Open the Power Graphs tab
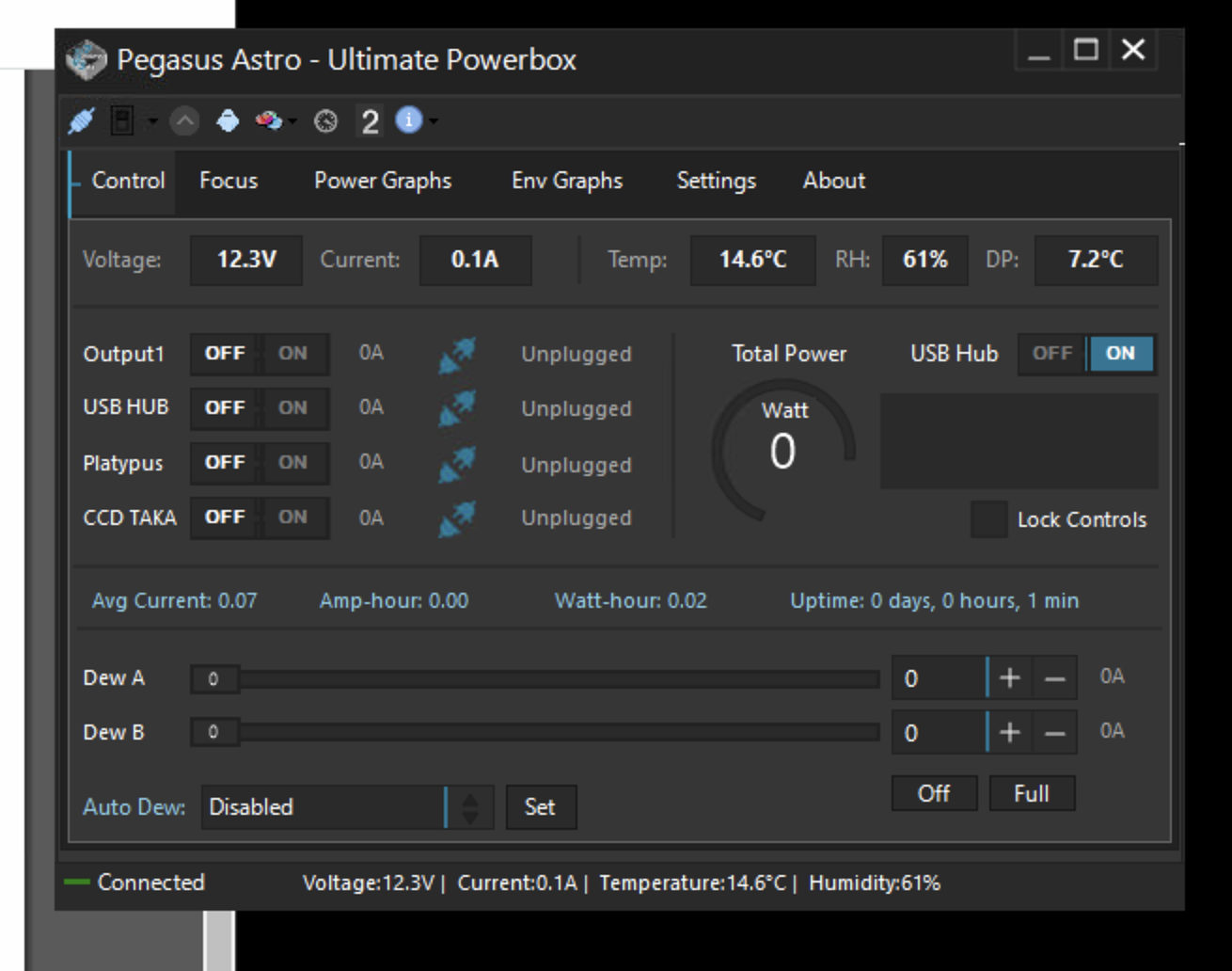This screenshot has height=971, width=1232. pyautogui.click(x=383, y=181)
